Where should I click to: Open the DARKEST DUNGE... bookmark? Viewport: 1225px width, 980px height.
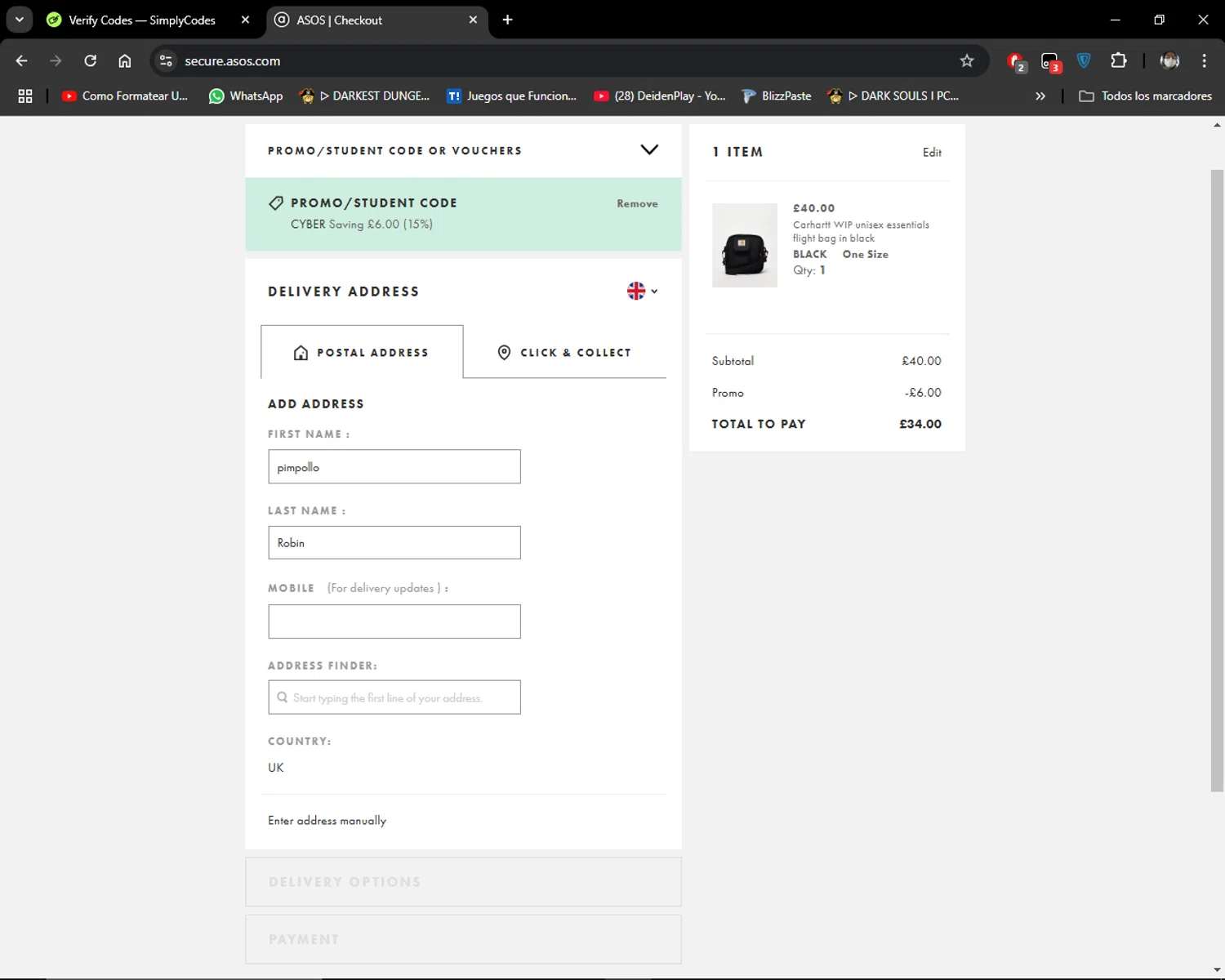tap(364, 96)
